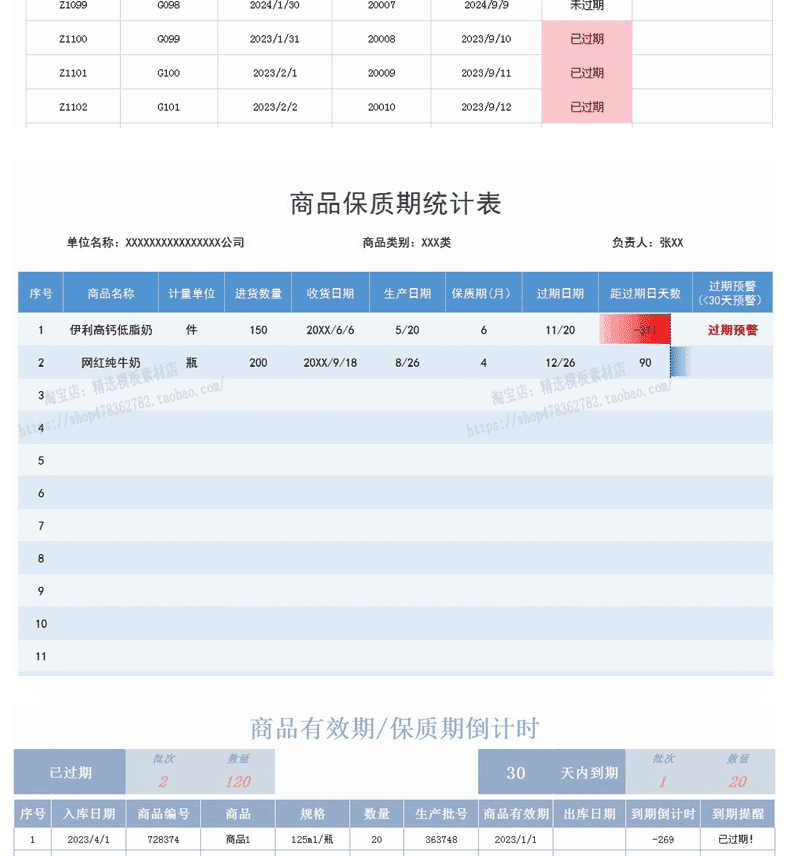Click the 保质期(月) column header

tap(484, 293)
